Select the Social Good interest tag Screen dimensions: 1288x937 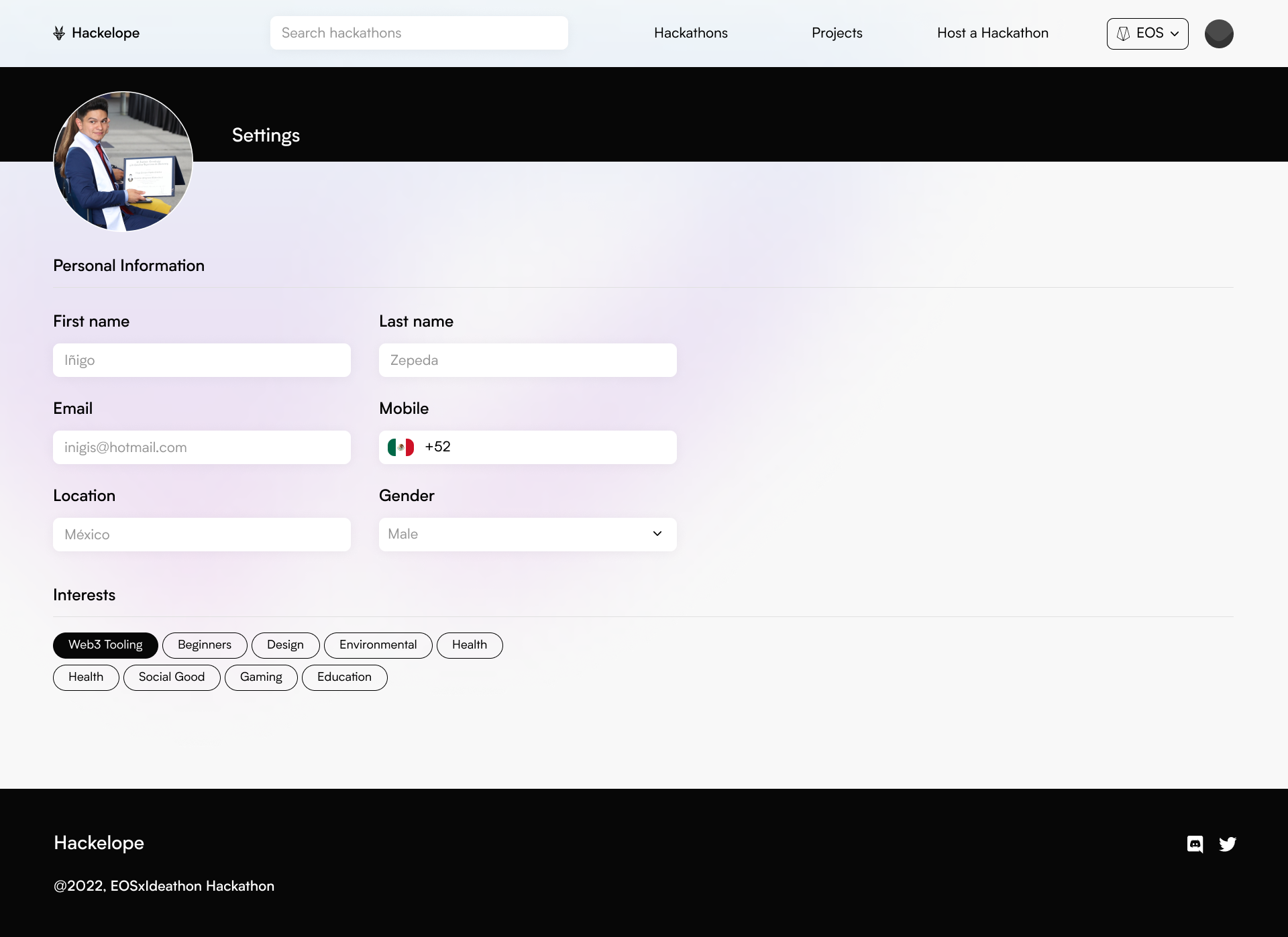tap(172, 677)
